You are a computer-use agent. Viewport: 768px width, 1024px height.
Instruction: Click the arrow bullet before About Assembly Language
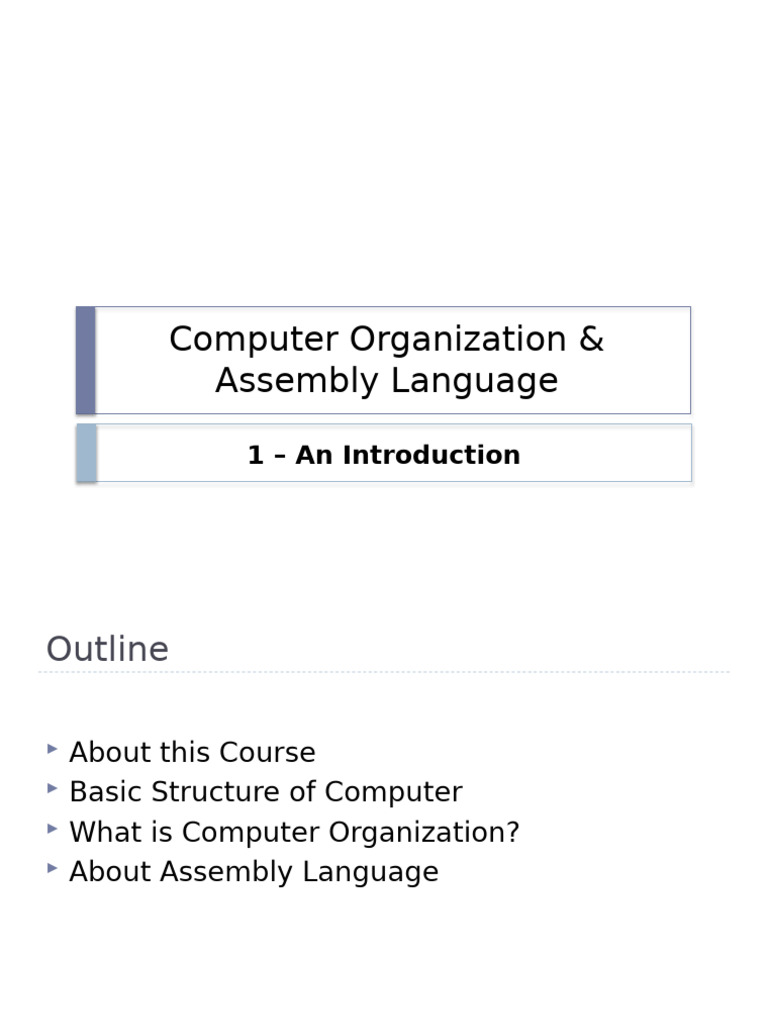tap(52, 869)
